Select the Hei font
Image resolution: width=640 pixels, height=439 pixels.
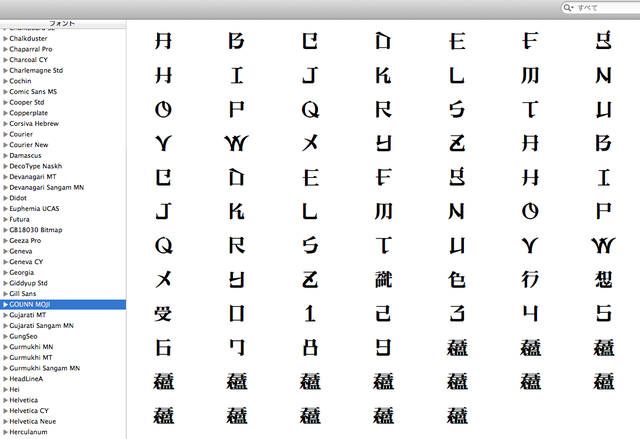point(14,389)
